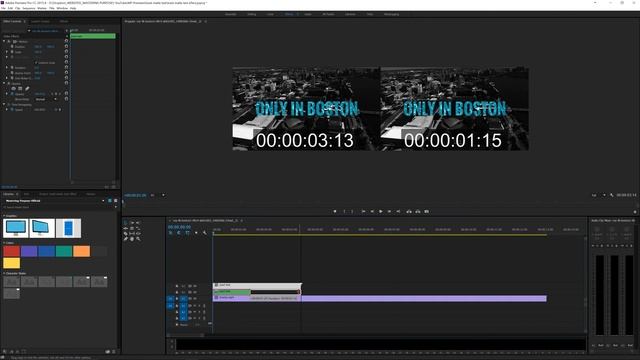Select the Ripple Edit tool
The image size is (640, 360).
pos(125,228)
